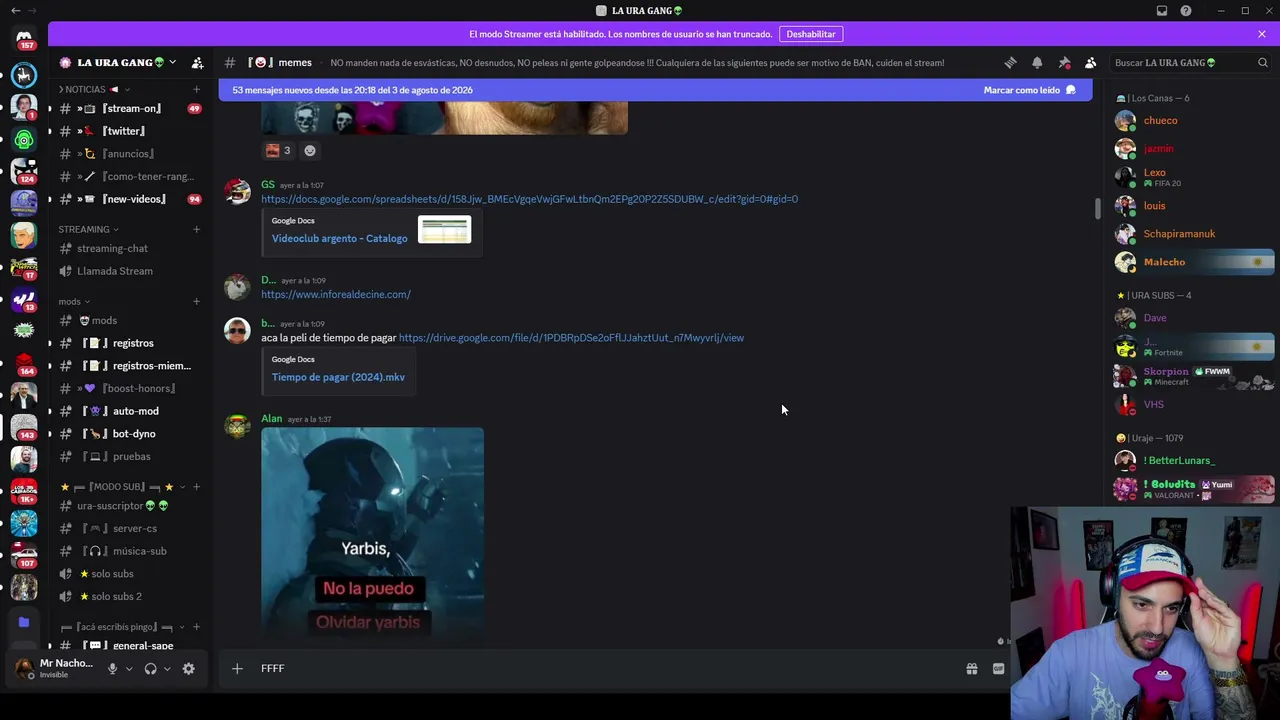
Task: Toggle the member list visibility
Action: [x=1091, y=62]
